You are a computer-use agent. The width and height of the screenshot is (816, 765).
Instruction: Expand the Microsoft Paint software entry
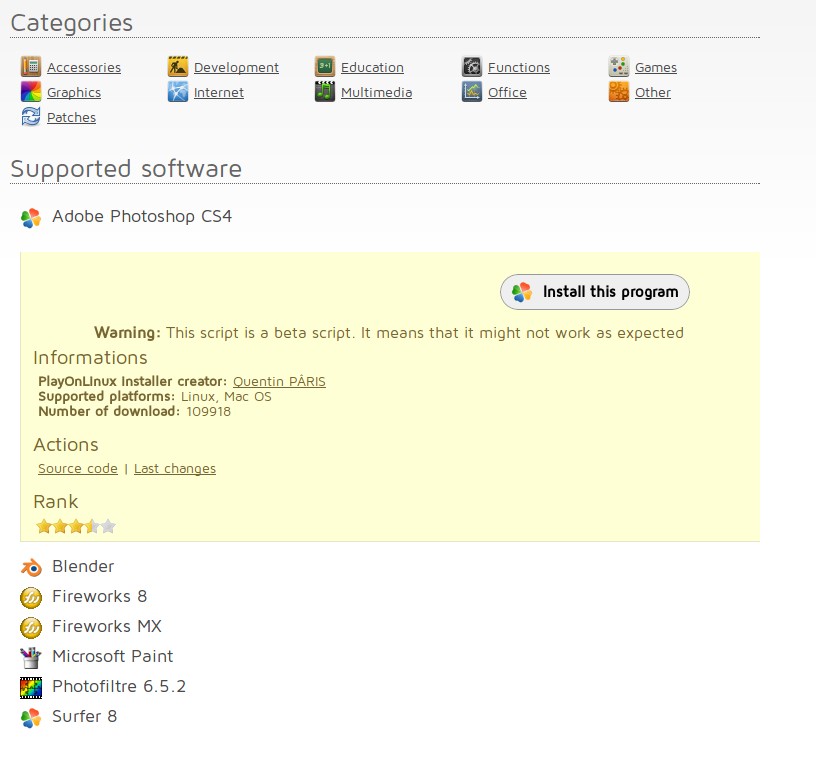[x=112, y=656]
